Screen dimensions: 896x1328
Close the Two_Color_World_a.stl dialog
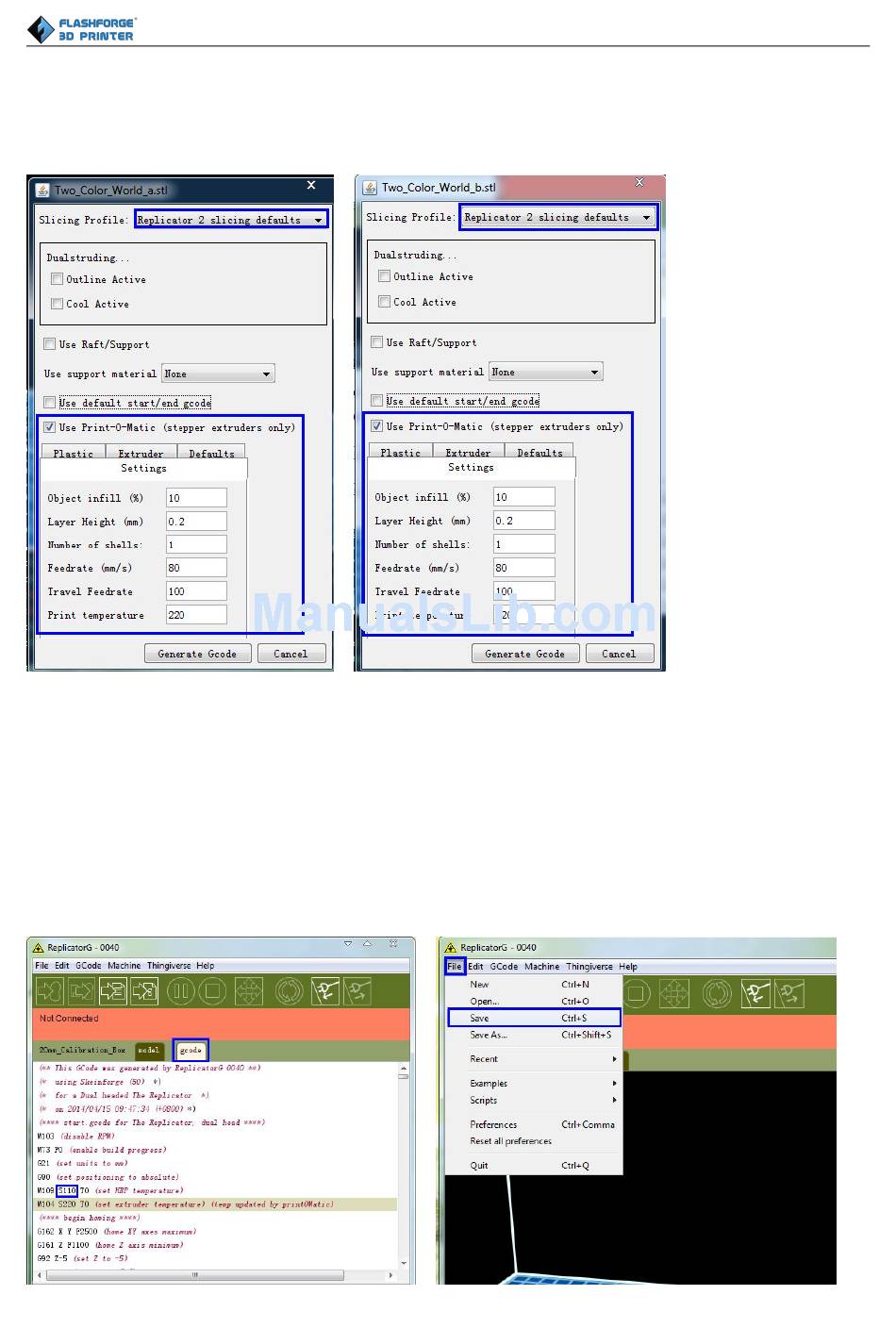pos(311,186)
